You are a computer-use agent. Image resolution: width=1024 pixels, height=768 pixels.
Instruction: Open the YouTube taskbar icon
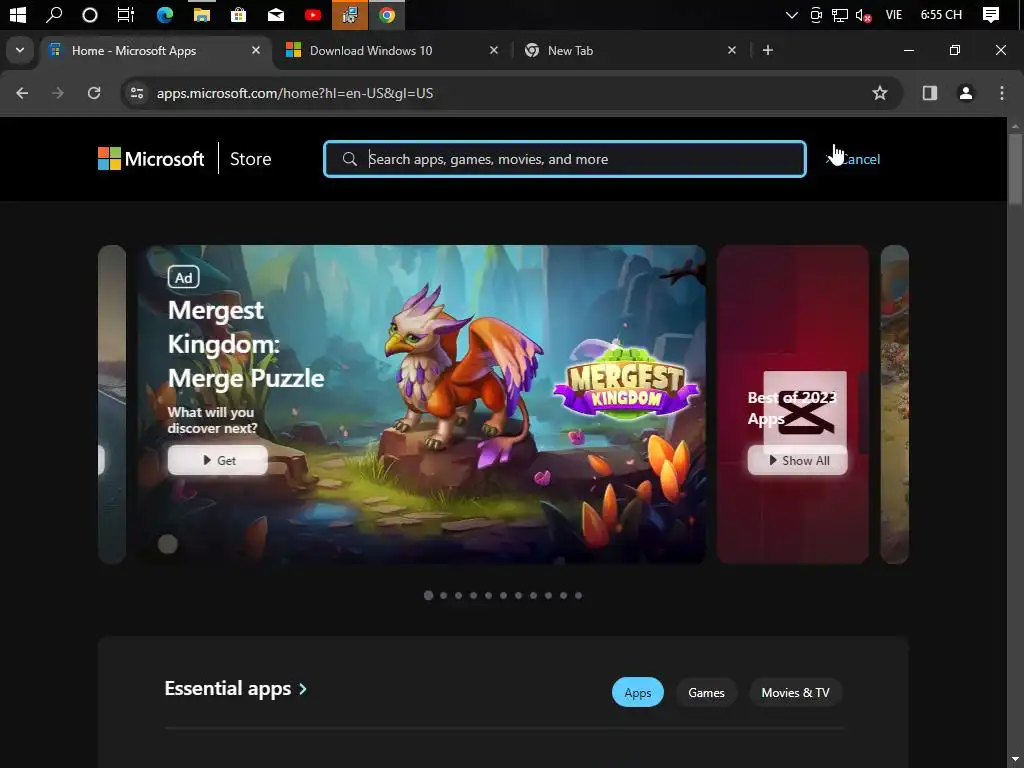point(313,14)
